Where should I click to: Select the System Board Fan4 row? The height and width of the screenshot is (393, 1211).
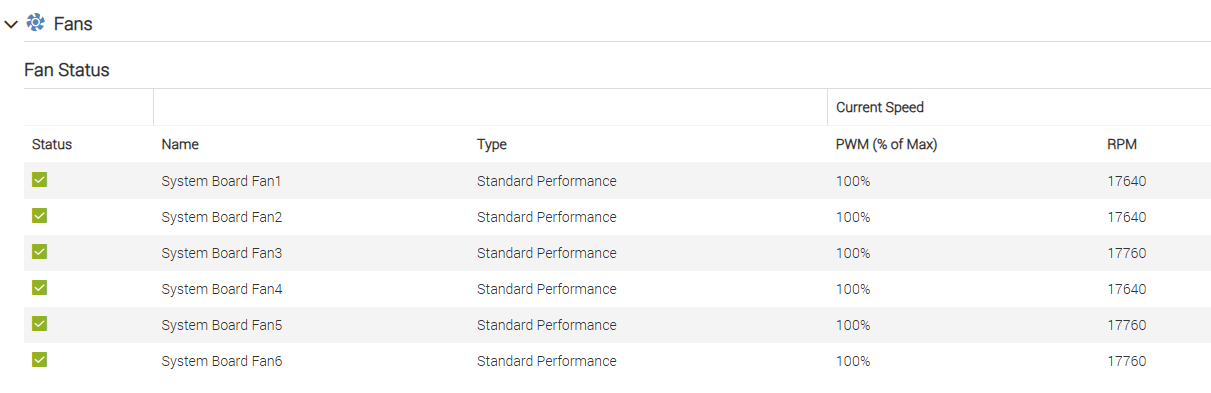click(x=617, y=289)
